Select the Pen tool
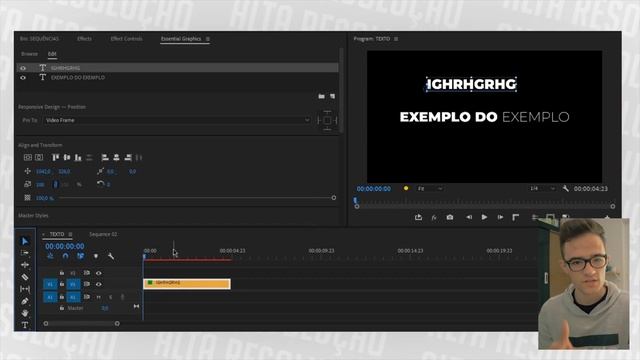640x360 pixels. tap(24, 301)
